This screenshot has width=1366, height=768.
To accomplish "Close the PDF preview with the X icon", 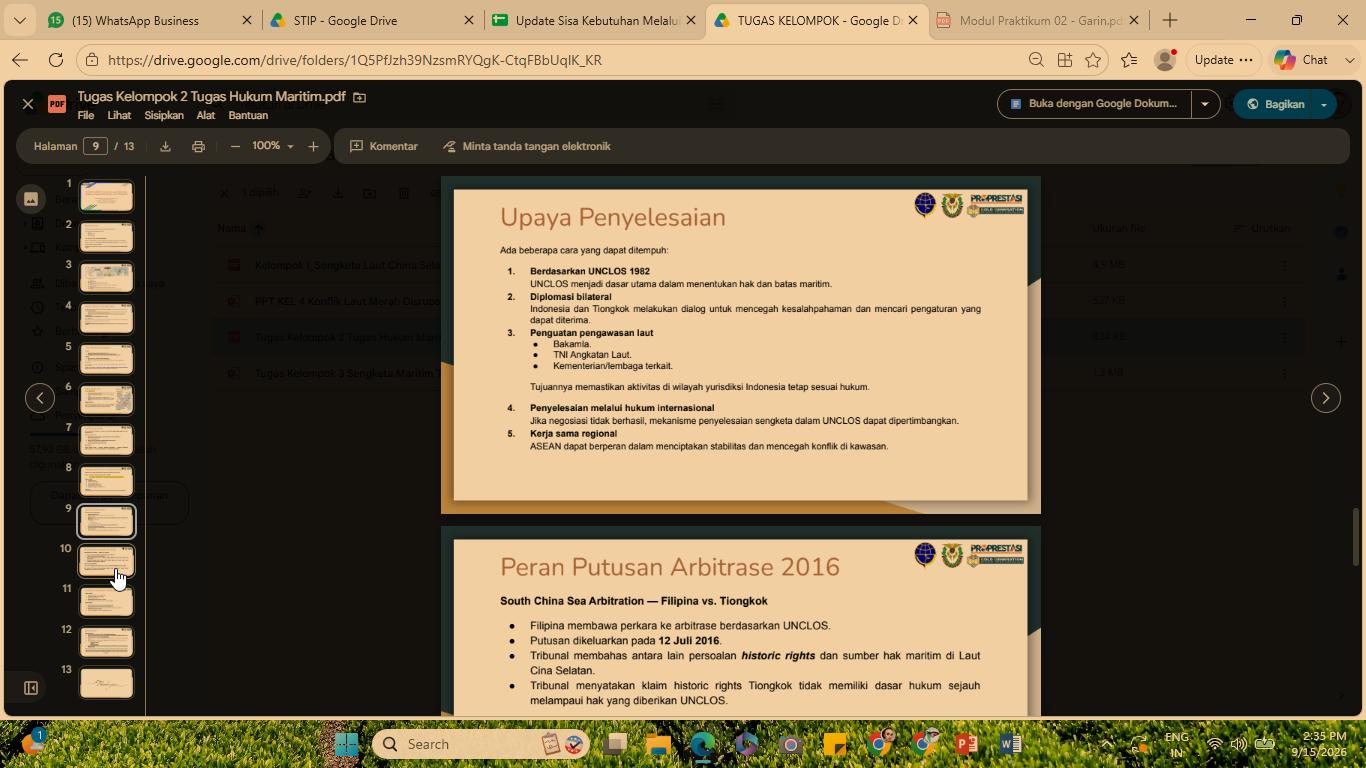I will 28,104.
